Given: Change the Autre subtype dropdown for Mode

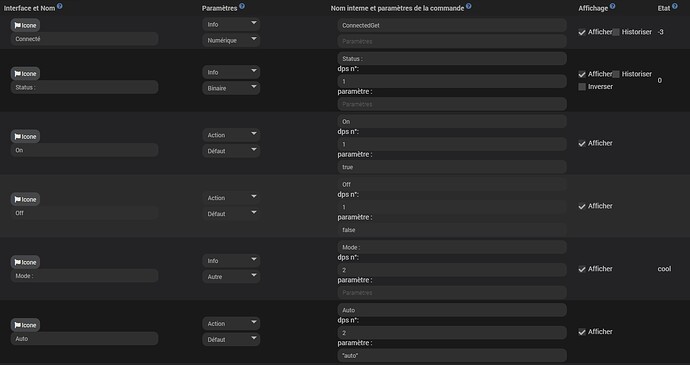Looking at the screenshot, I should click(x=231, y=277).
